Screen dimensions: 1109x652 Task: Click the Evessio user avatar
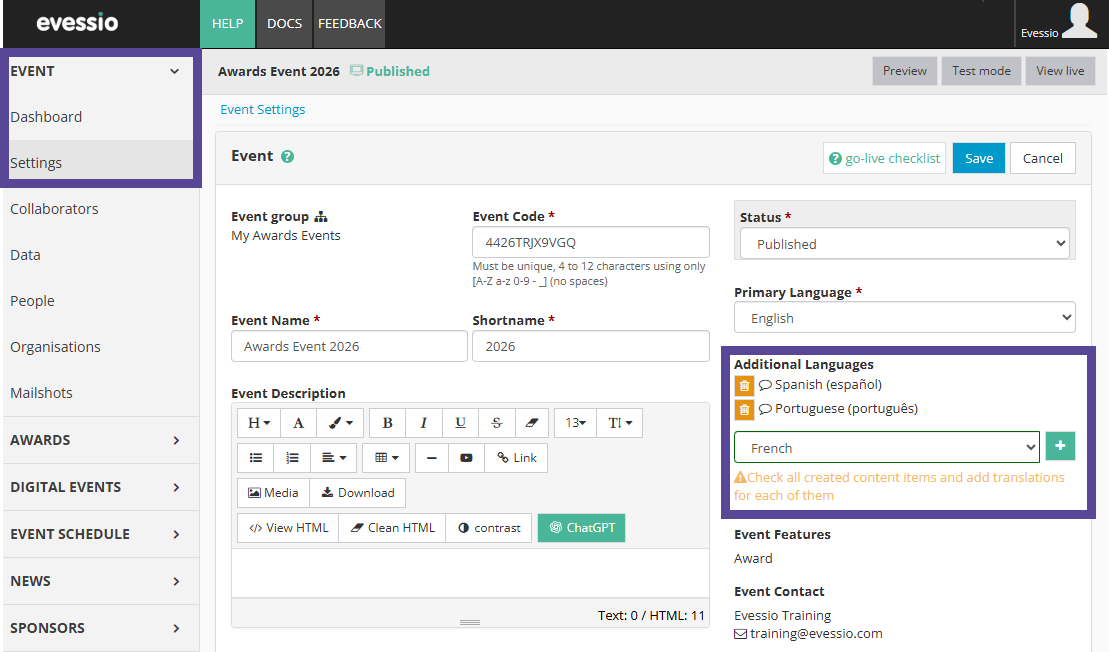(x=1079, y=21)
